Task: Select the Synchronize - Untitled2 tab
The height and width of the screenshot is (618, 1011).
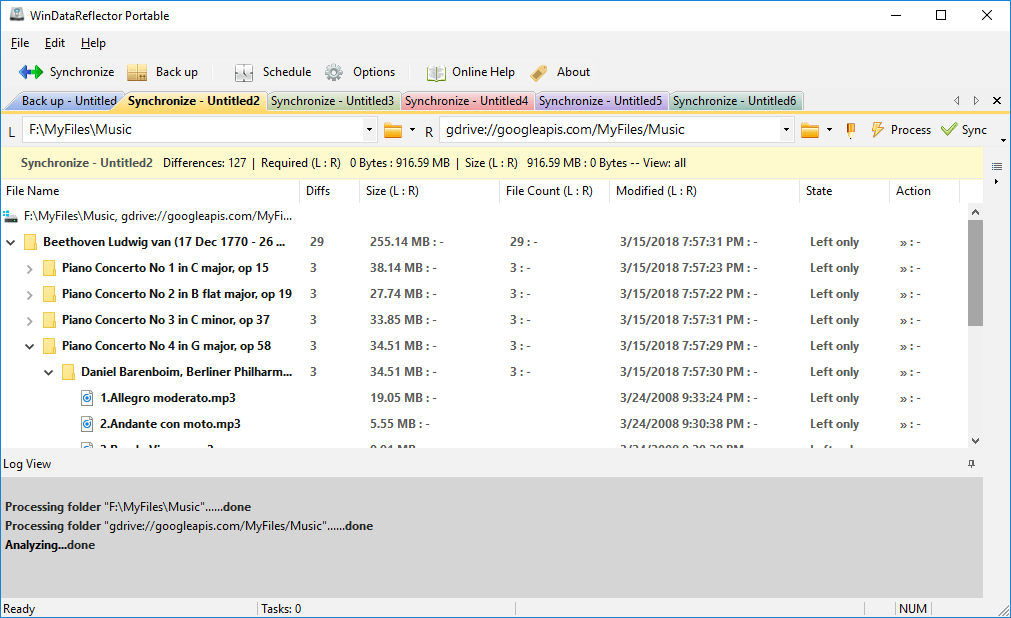Action: coord(193,101)
